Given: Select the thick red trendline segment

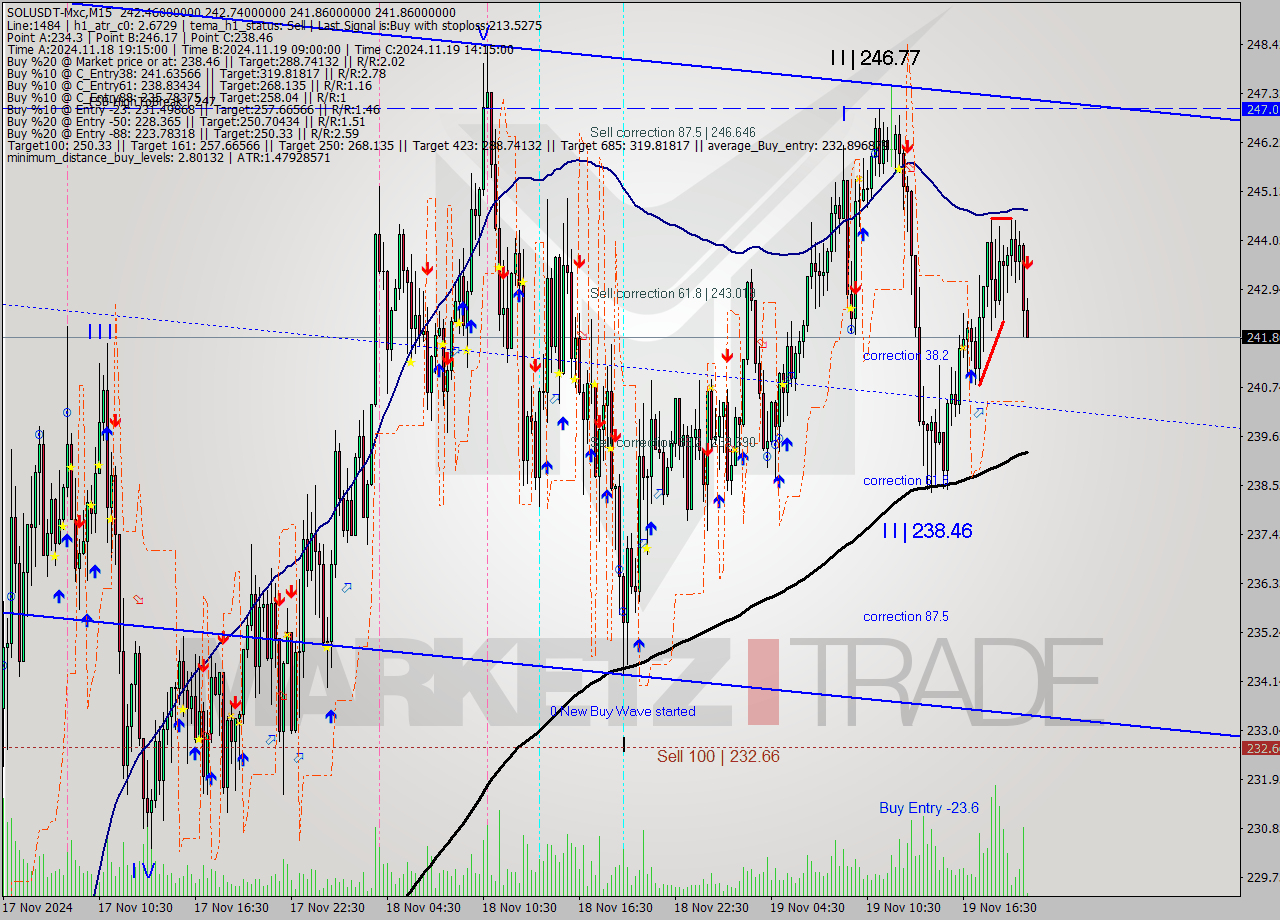Looking at the screenshot, I should tap(991, 354).
